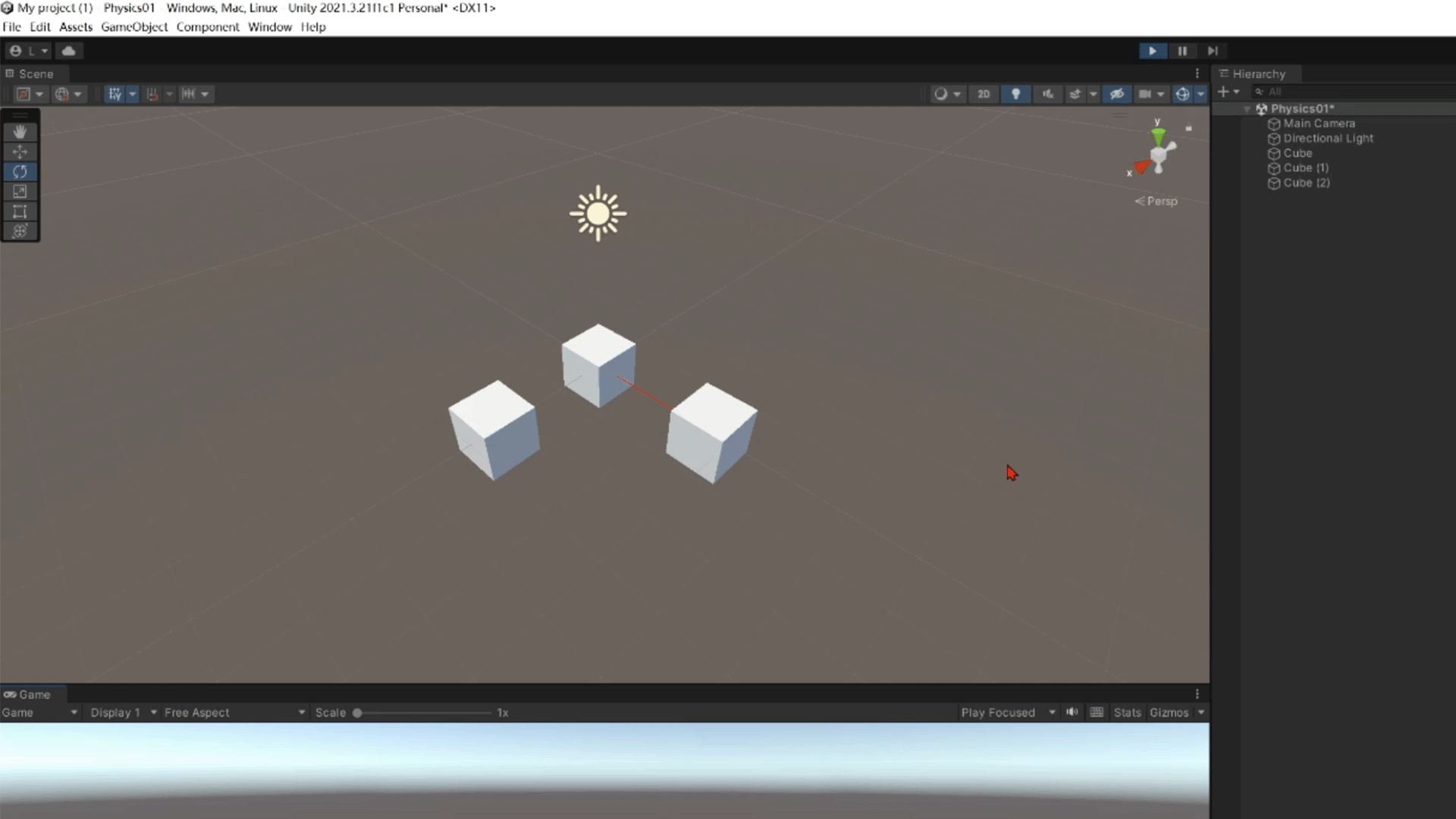
Task: Select the Move tool
Action: pyautogui.click(x=20, y=152)
